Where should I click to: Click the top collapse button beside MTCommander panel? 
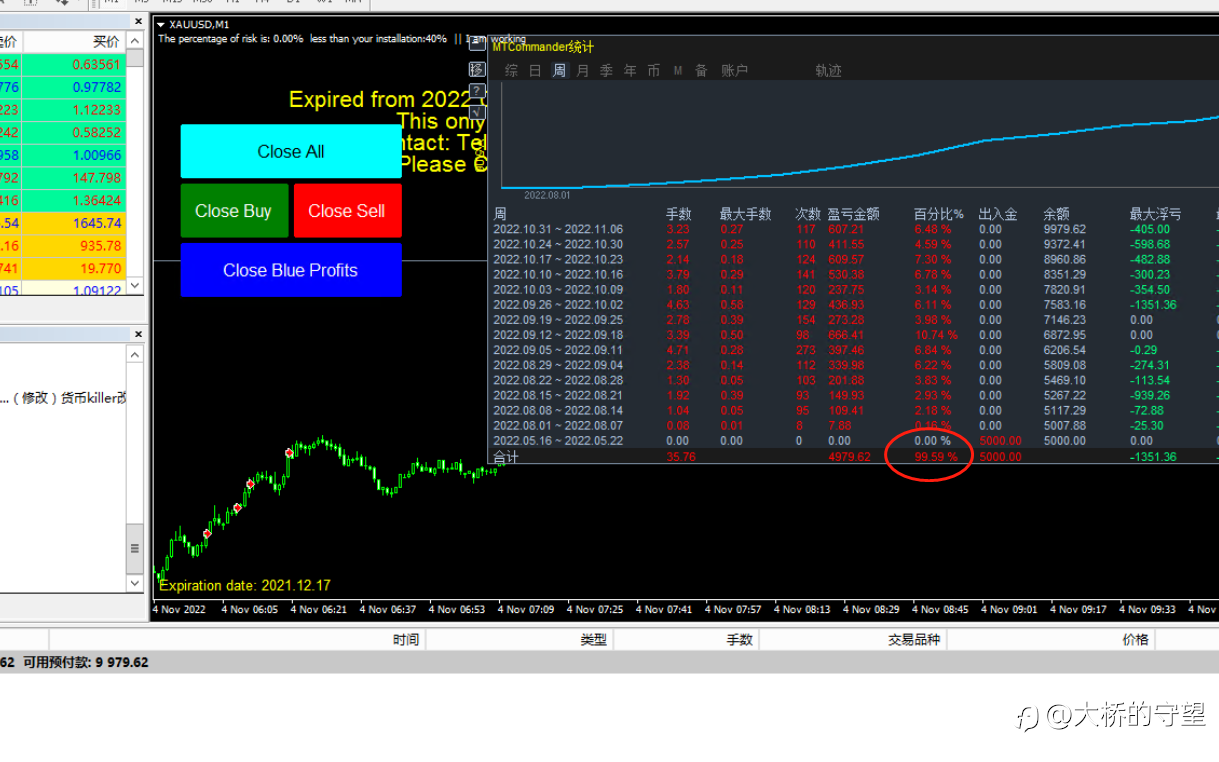477,43
